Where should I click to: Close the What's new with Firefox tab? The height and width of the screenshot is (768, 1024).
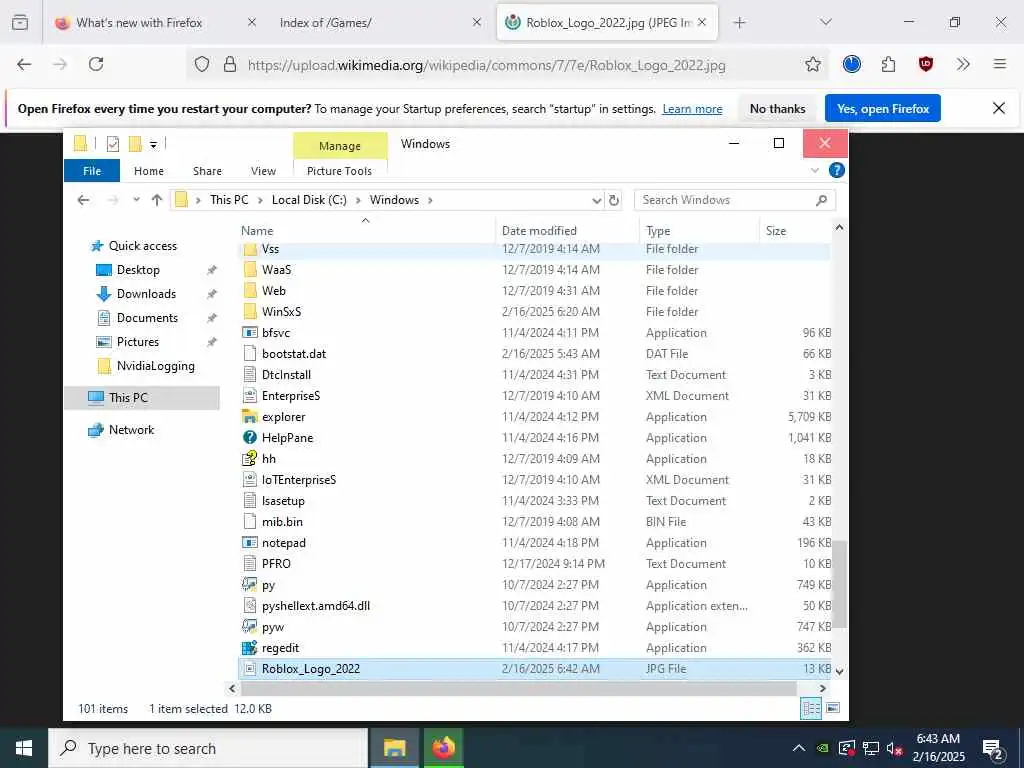click(x=251, y=22)
